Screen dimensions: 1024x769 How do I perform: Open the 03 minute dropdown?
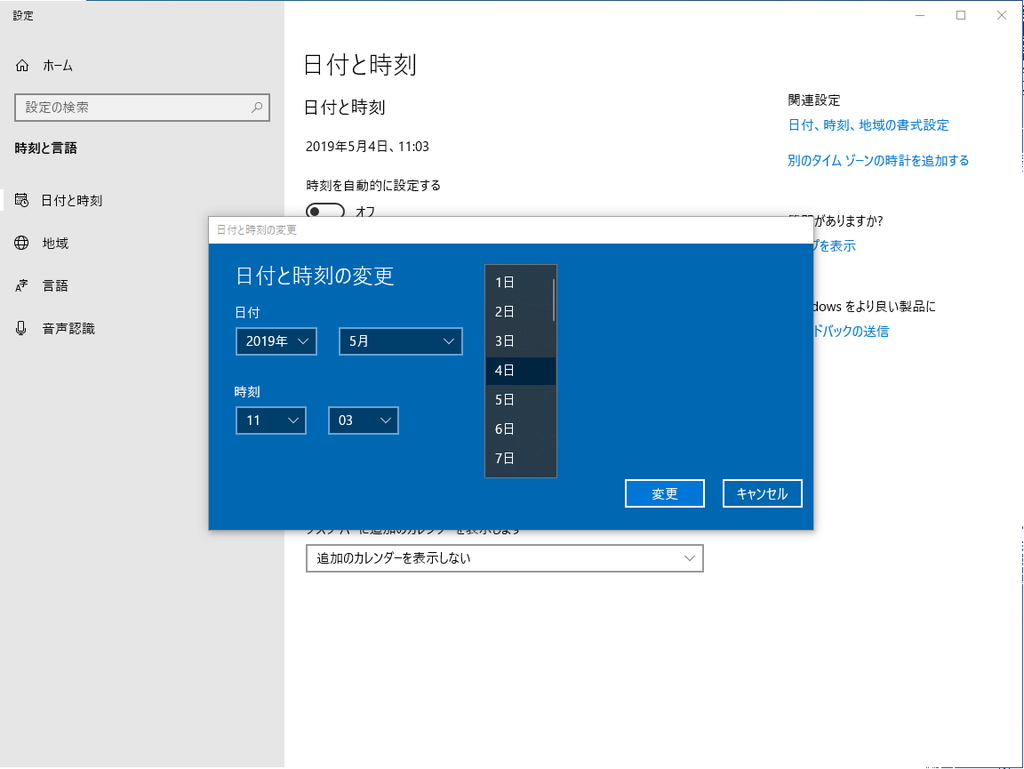pyautogui.click(x=363, y=420)
